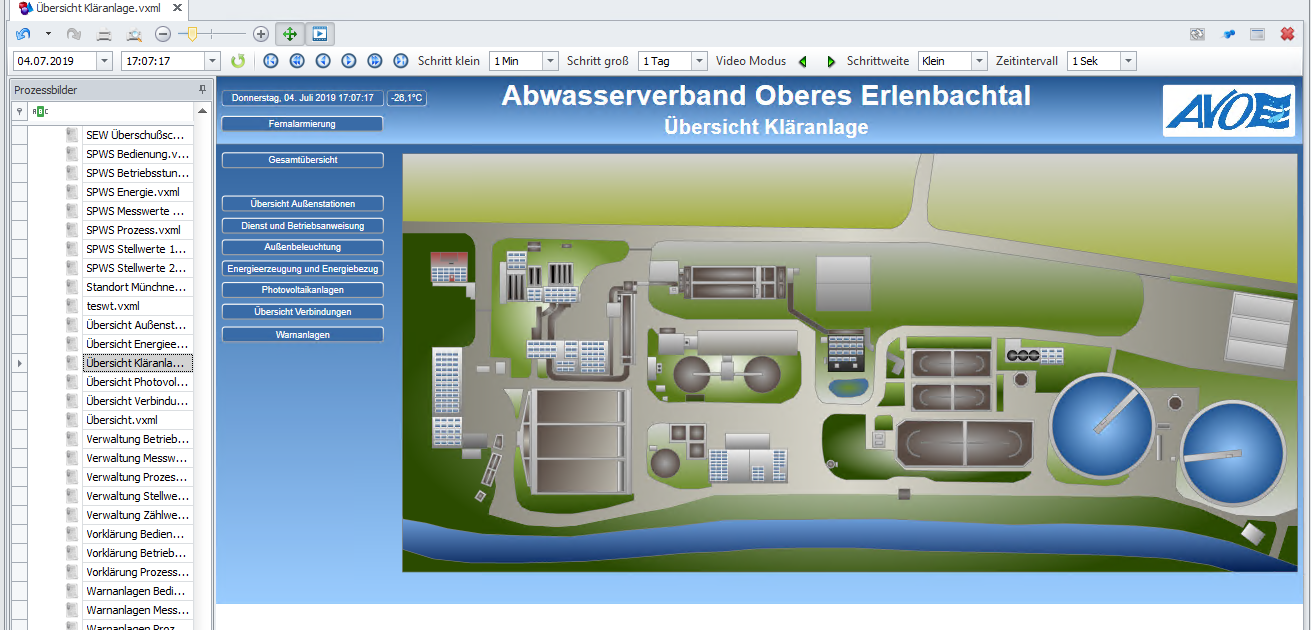Click the Photovoltaikanlagen button

(302, 290)
